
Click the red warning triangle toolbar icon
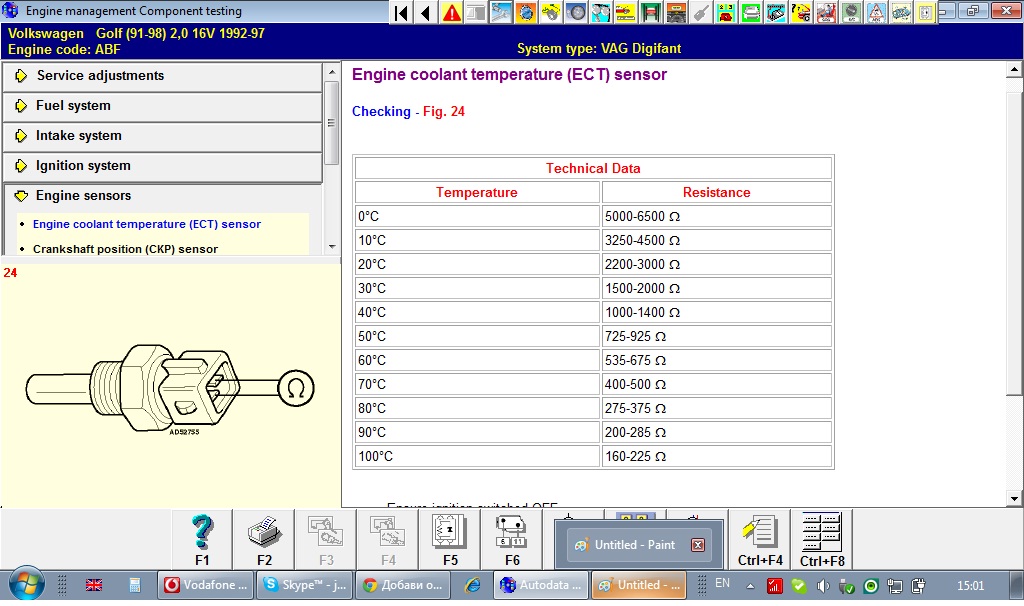click(x=452, y=13)
